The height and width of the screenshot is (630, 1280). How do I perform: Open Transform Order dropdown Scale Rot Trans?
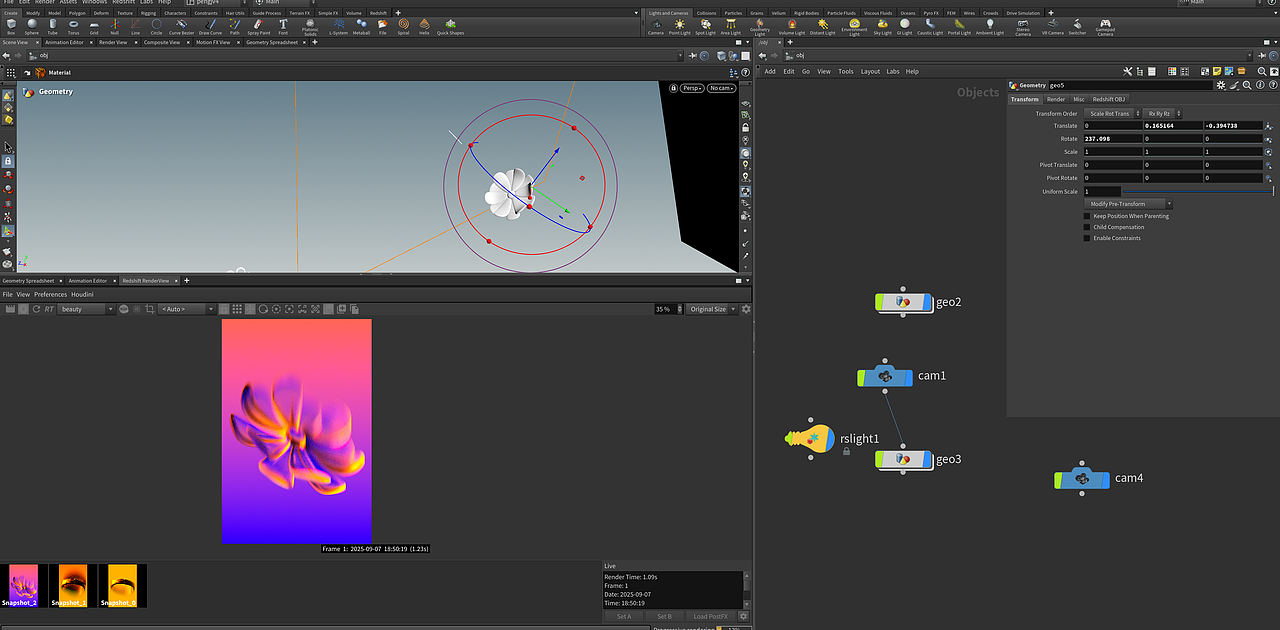1113,114
